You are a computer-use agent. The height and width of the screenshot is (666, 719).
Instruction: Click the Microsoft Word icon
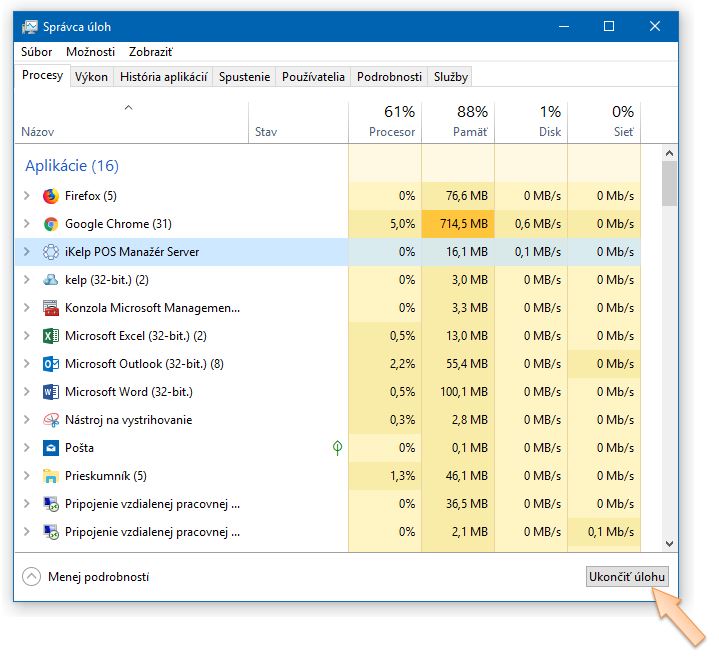51,392
